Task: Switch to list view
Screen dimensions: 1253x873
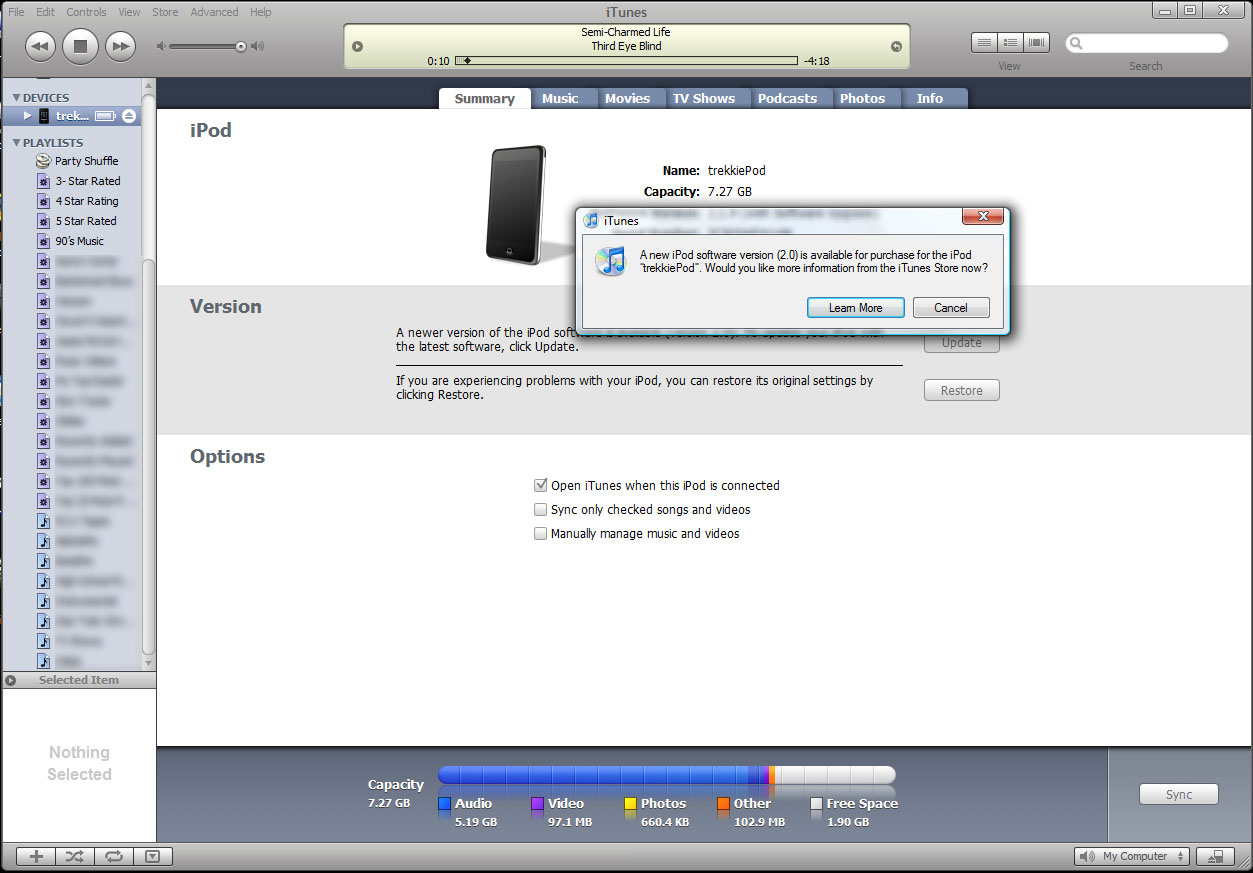Action: pos(984,43)
